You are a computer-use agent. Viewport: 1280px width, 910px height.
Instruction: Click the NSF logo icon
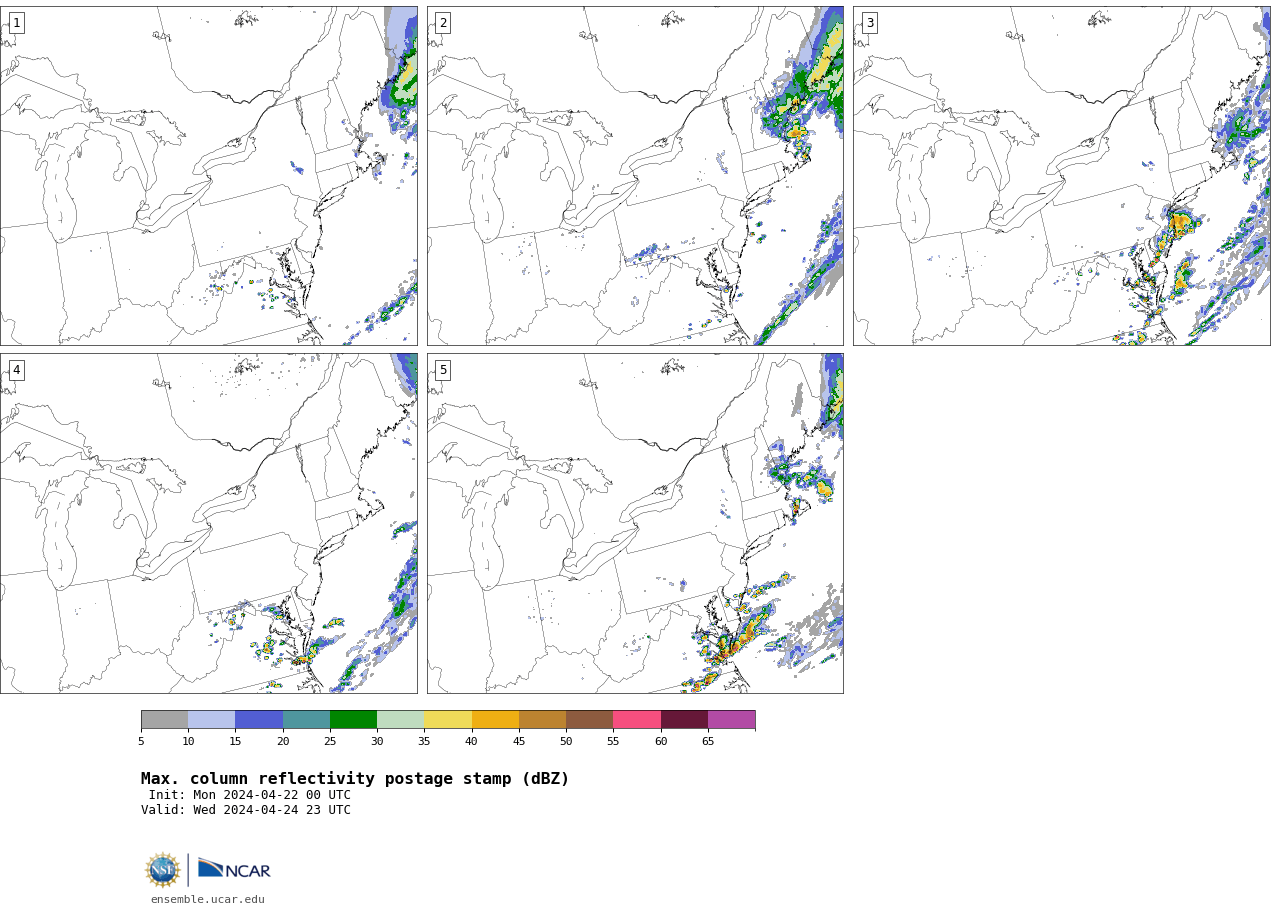coord(162,870)
